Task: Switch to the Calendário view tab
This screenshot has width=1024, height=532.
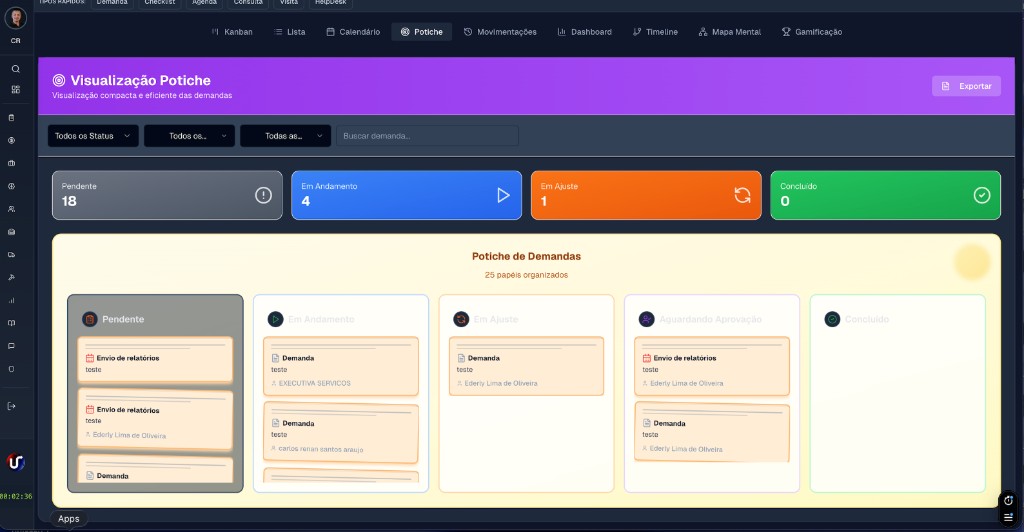Action: point(353,32)
